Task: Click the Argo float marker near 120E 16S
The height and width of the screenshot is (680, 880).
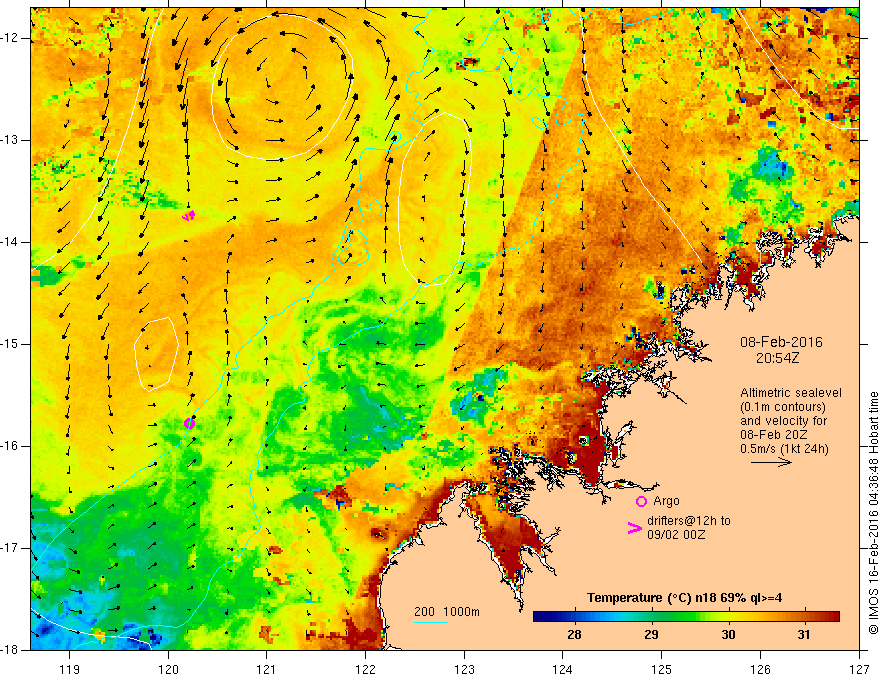Action: coord(189,423)
